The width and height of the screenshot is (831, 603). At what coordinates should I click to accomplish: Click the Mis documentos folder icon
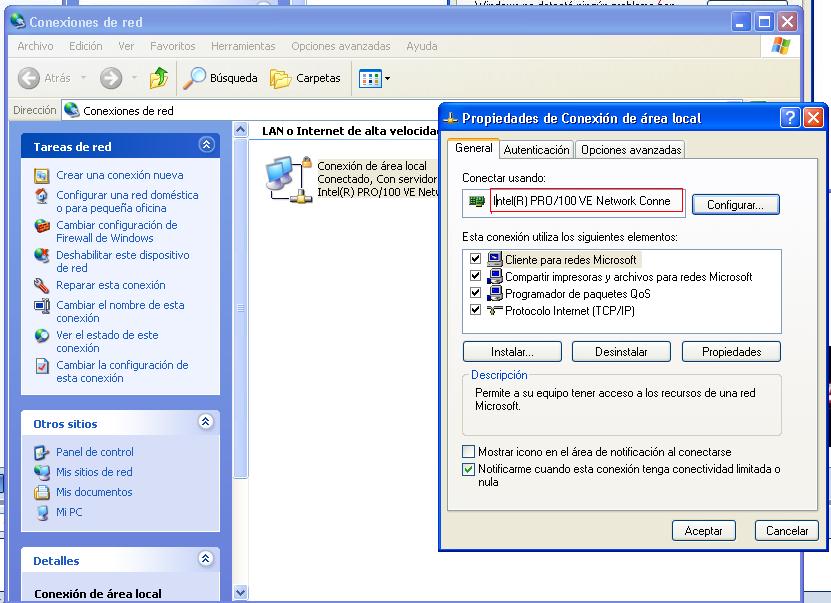pyautogui.click(x=42, y=492)
